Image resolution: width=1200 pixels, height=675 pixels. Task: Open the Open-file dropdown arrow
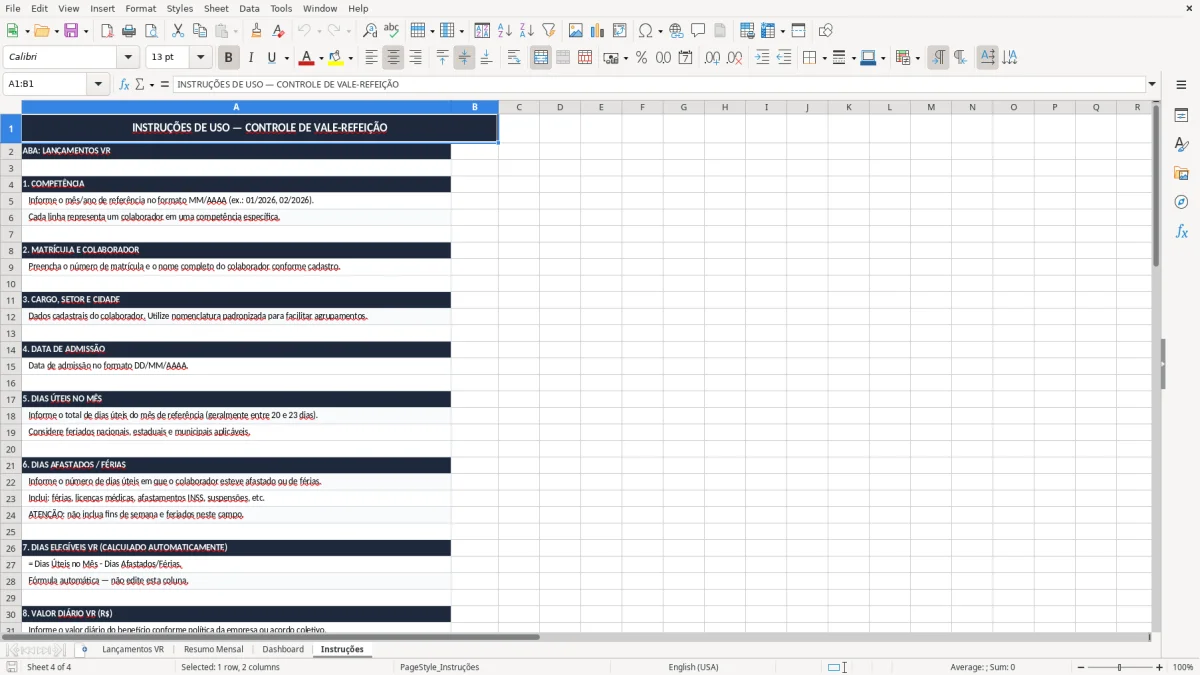(x=57, y=31)
